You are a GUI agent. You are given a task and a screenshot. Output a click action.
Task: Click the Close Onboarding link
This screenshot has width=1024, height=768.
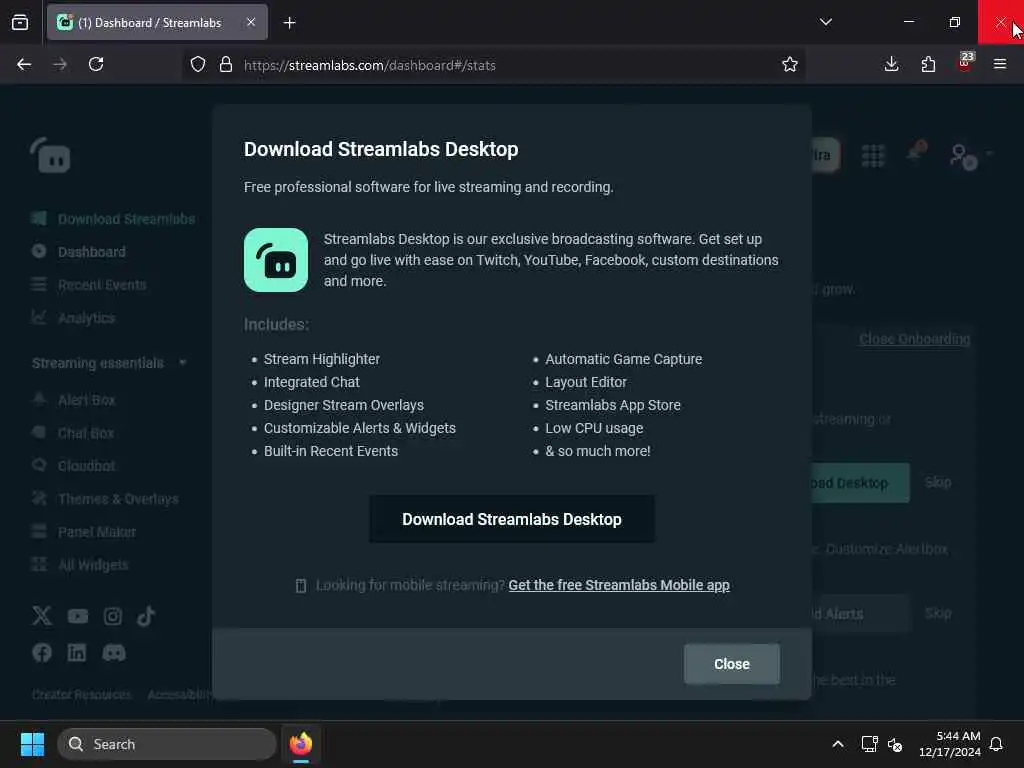click(x=914, y=339)
